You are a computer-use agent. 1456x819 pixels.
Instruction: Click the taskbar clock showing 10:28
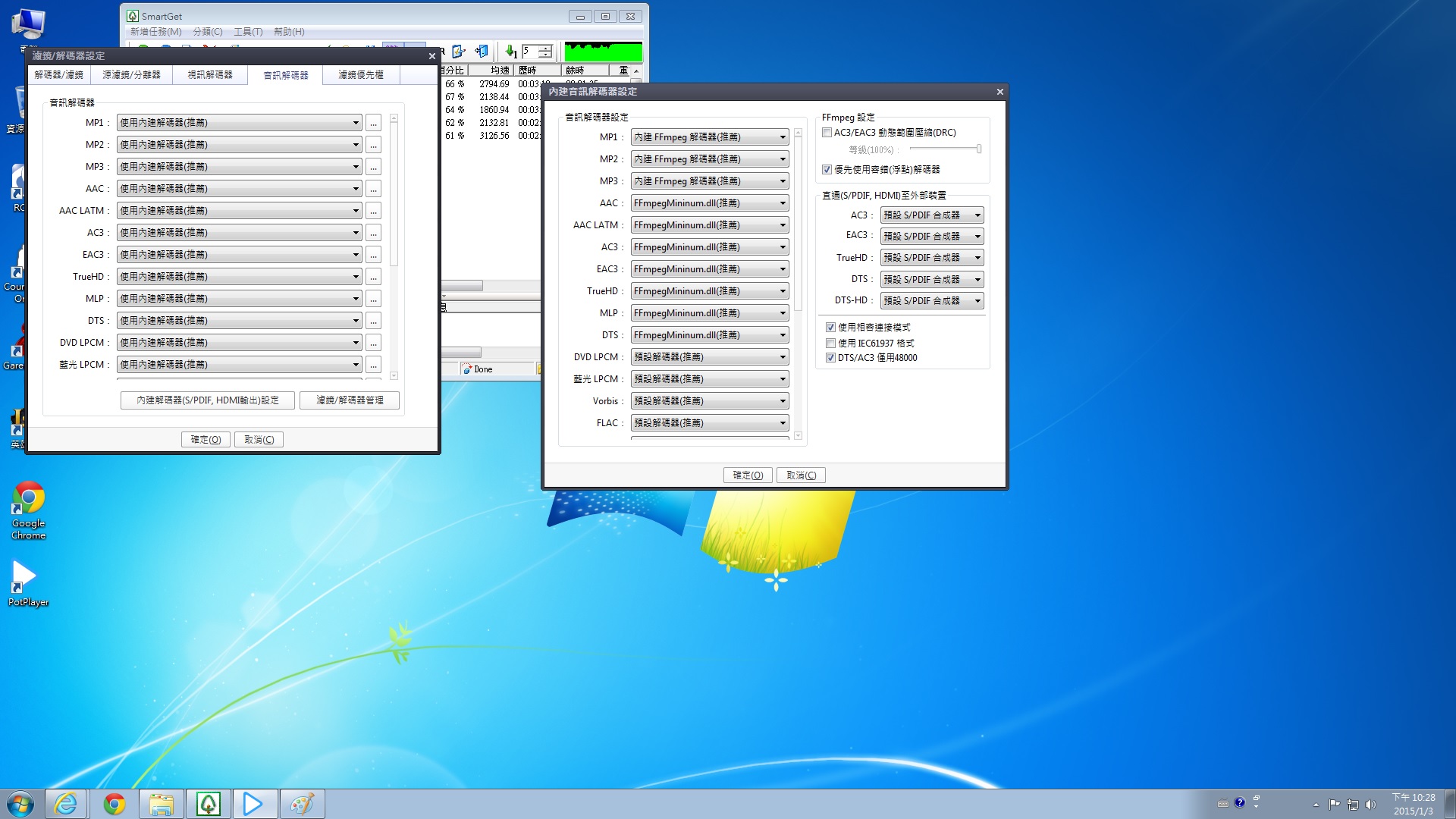pos(1413,804)
